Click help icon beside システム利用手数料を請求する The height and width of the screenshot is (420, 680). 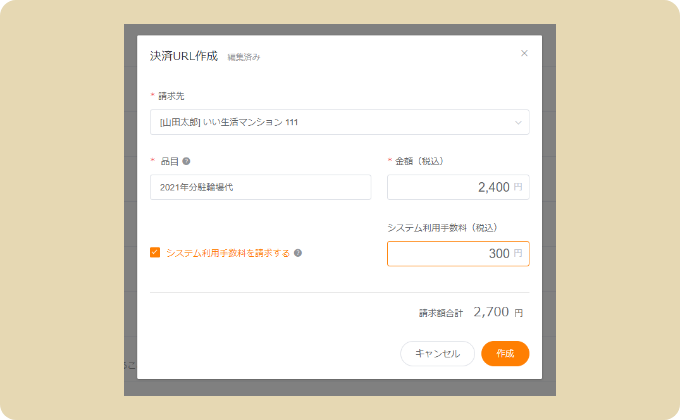[x=298, y=253]
